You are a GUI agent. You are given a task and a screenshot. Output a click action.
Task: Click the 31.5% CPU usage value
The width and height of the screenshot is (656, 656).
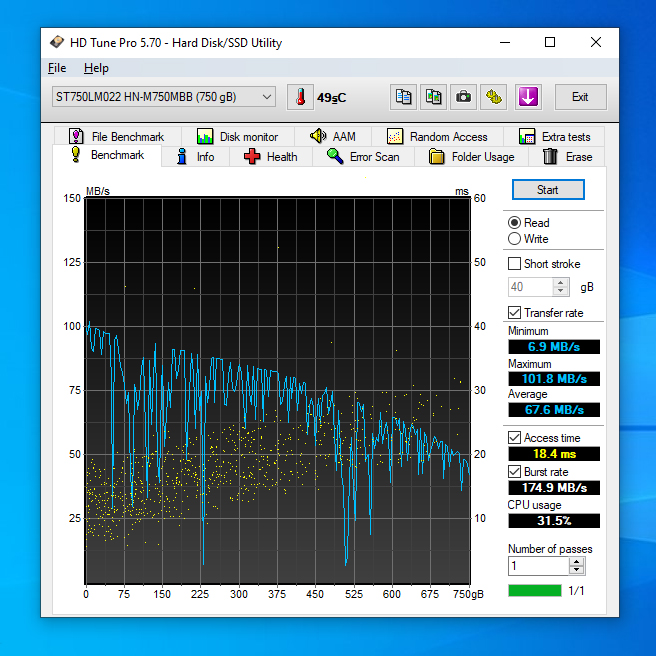coord(554,521)
